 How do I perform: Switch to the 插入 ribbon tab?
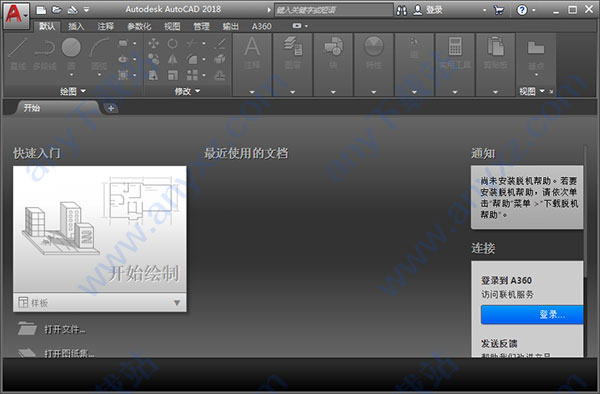tap(76, 26)
